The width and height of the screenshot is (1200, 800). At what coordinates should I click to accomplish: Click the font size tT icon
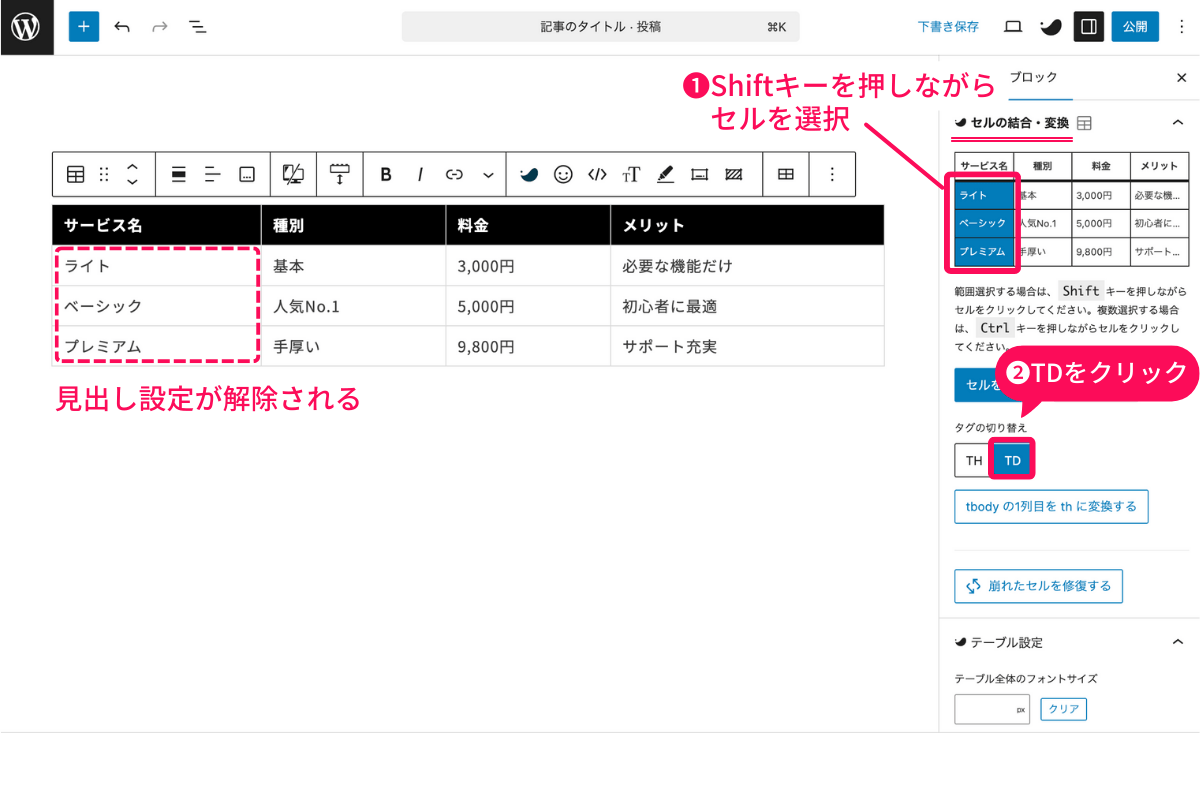coord(631,174)
